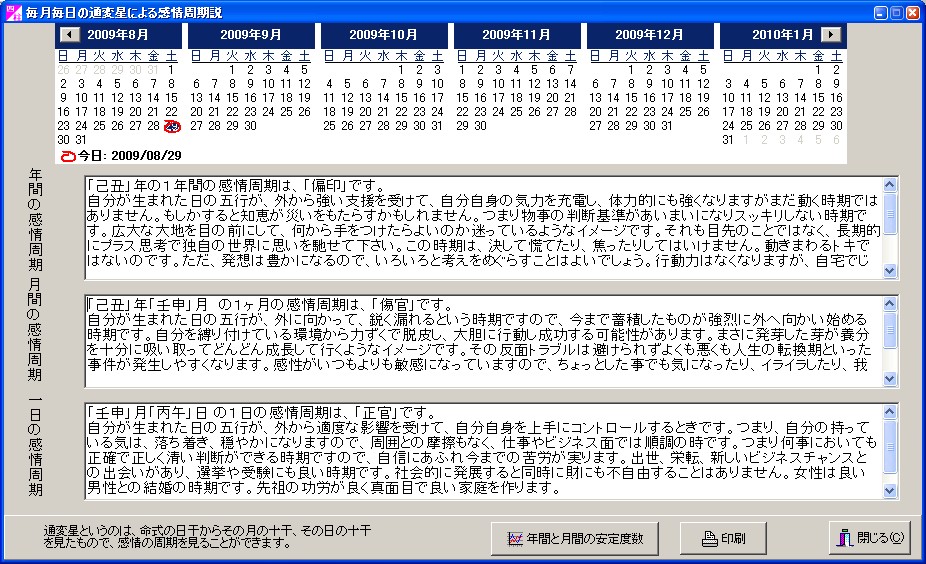Jump to today via 今日: 2009/08/29

click(121, 156)
